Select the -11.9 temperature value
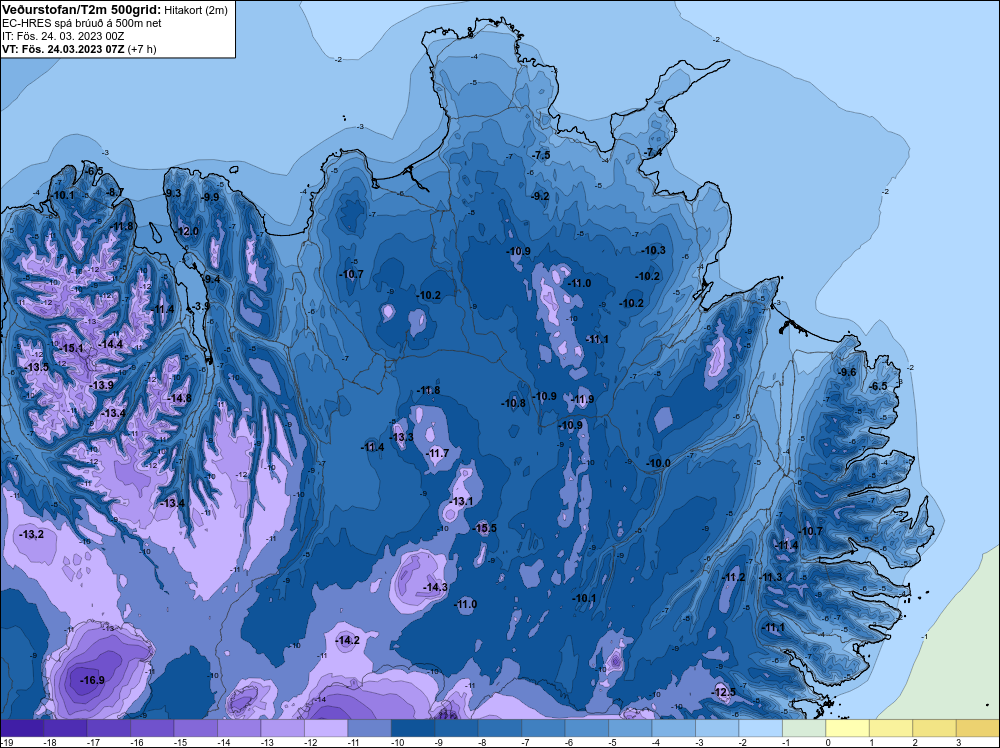1000x748 pixels. tap(582, 399)
